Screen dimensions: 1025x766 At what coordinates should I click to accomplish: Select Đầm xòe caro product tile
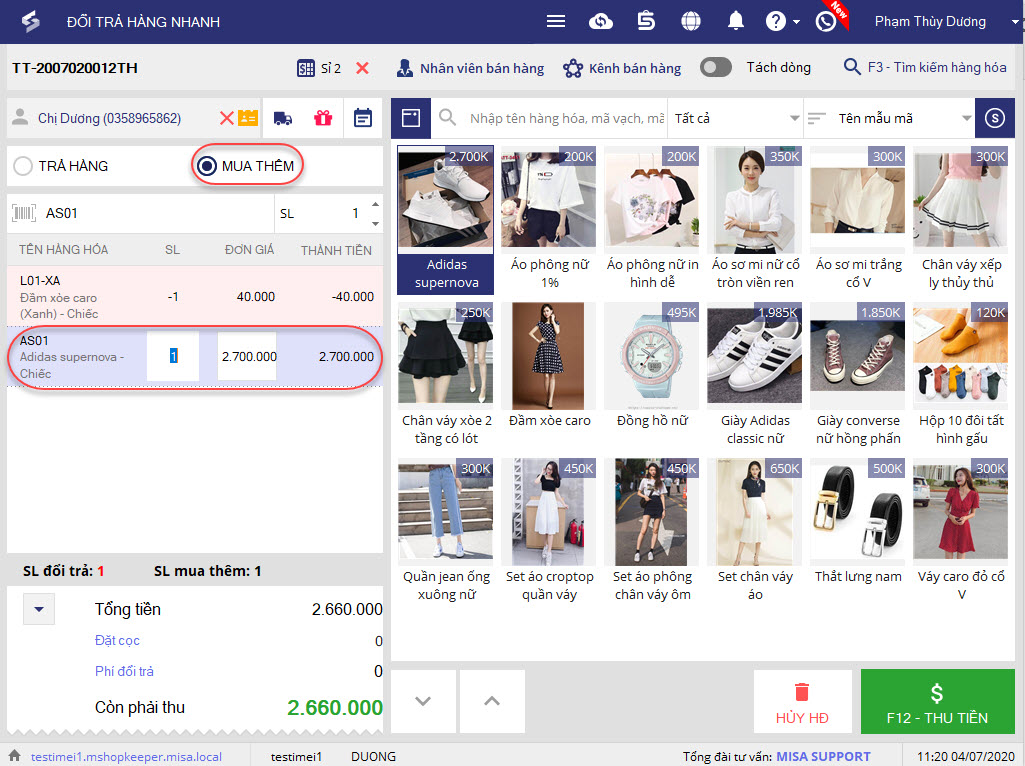549,376
